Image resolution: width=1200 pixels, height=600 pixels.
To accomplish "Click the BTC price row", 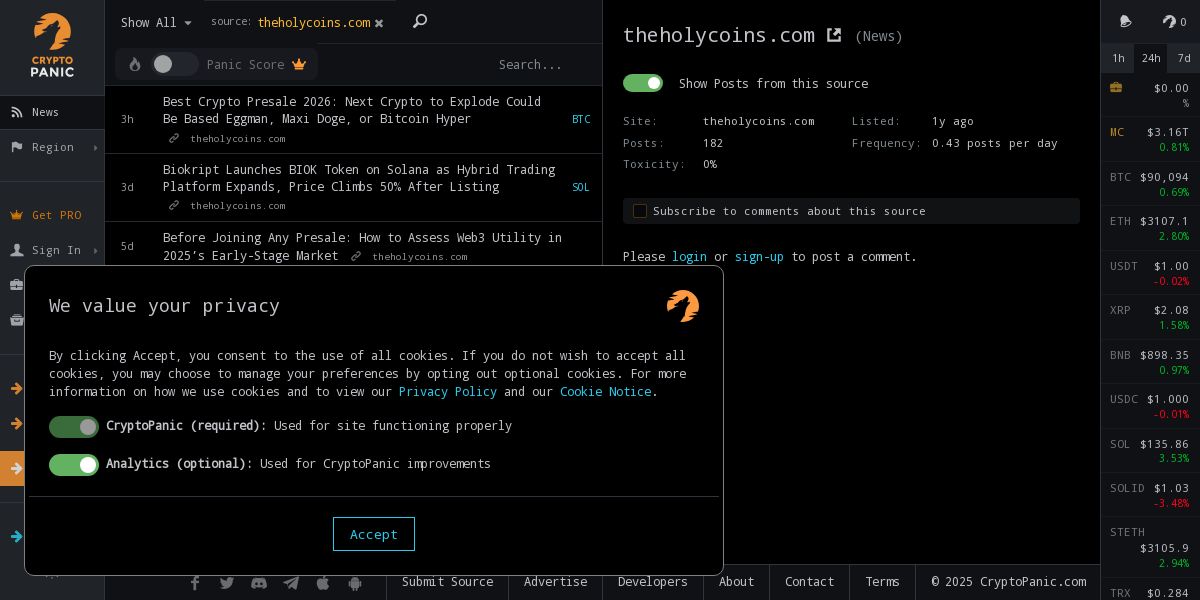I will pyautogui.click(x=1150, y=184).
